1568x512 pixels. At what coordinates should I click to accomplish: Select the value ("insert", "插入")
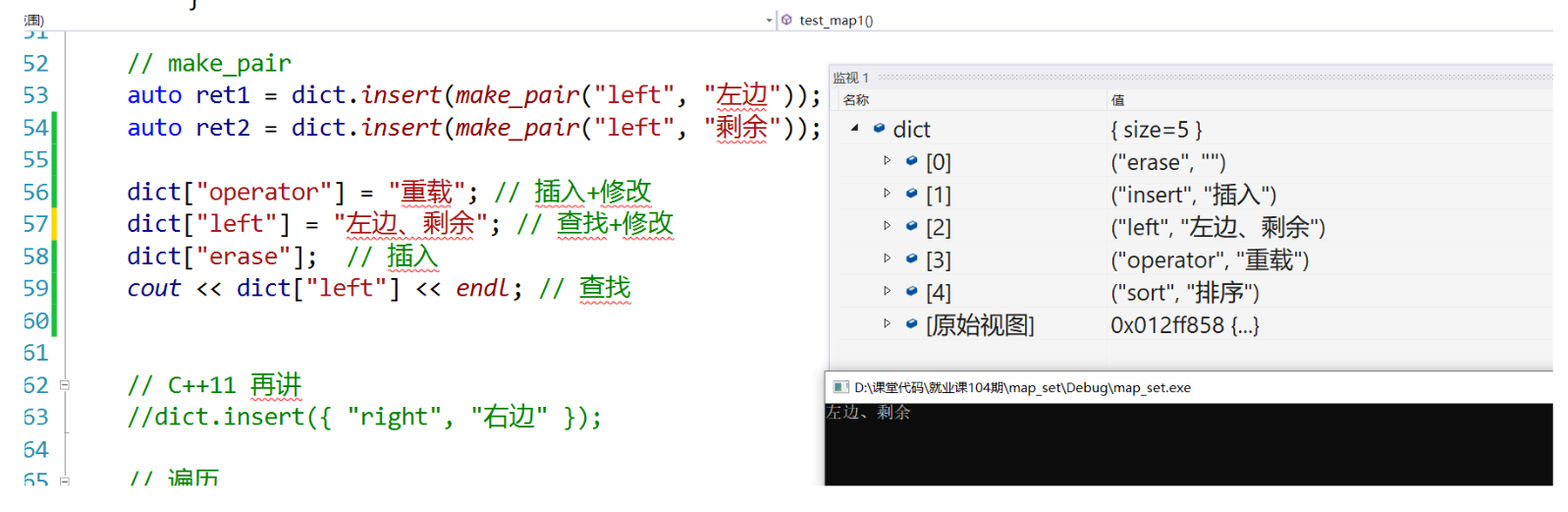point(1193,195)
